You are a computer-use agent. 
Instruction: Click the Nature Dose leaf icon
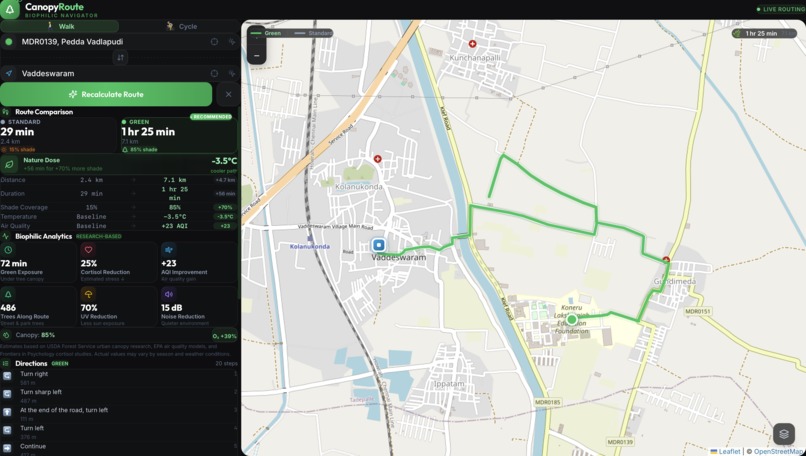[x=9, y=164]
